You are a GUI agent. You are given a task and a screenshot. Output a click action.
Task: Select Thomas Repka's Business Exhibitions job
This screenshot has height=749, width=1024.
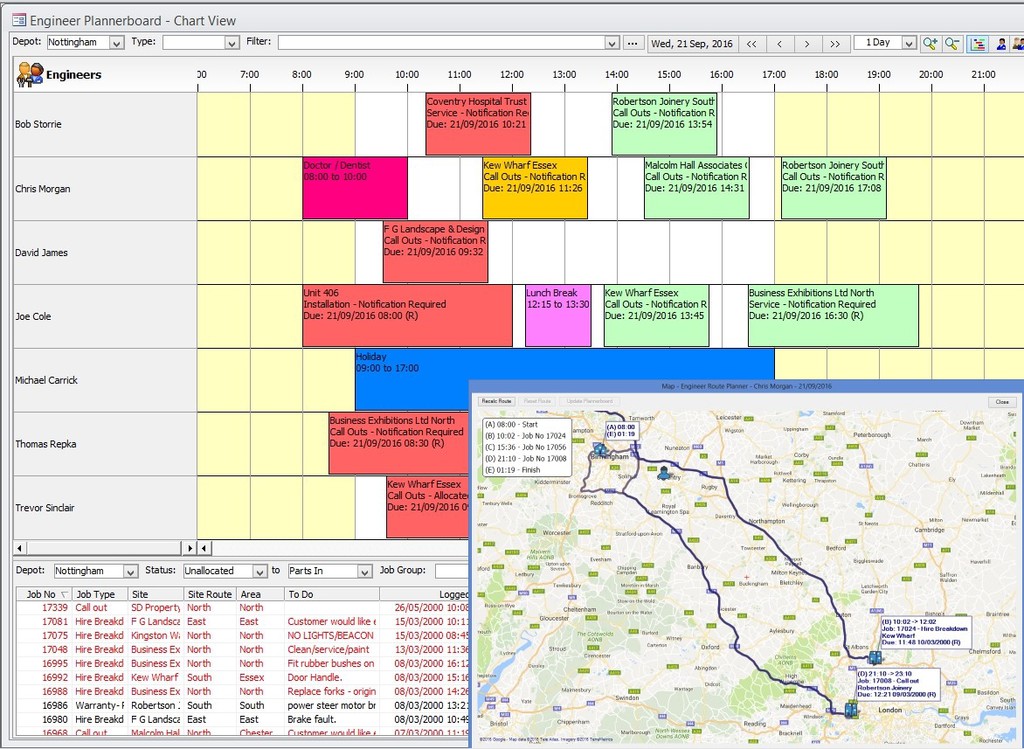tap(398, 443)
